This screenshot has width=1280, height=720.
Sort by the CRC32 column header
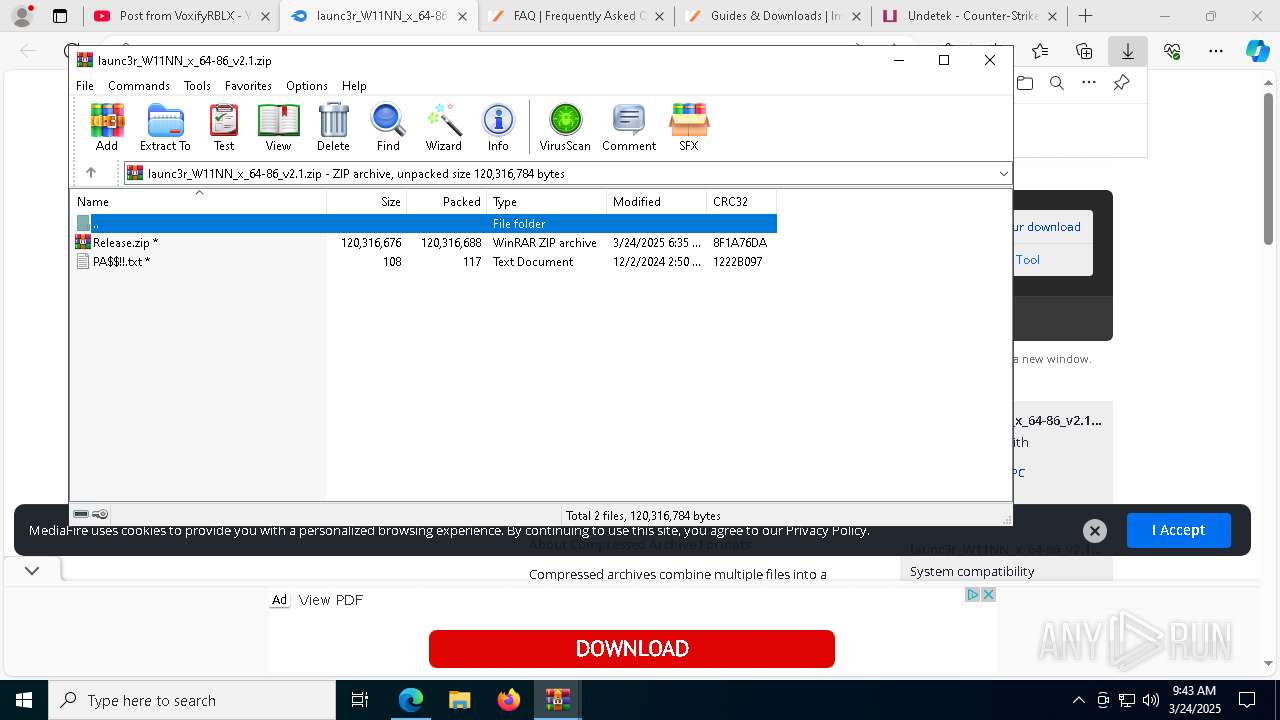pos(741,202)
